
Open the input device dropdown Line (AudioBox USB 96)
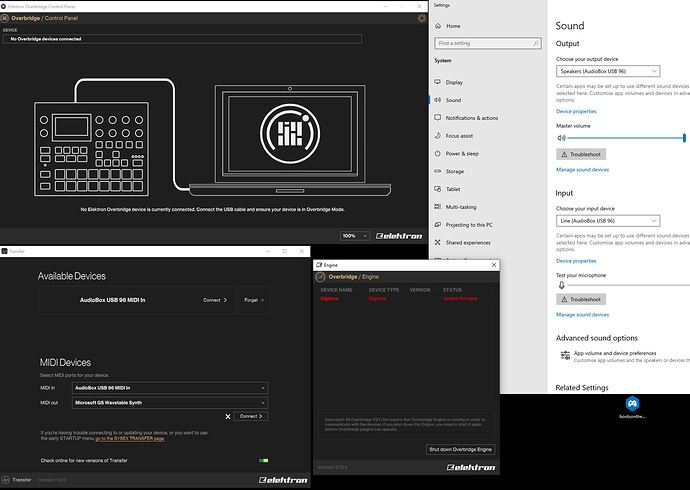[x=608, y=220]
